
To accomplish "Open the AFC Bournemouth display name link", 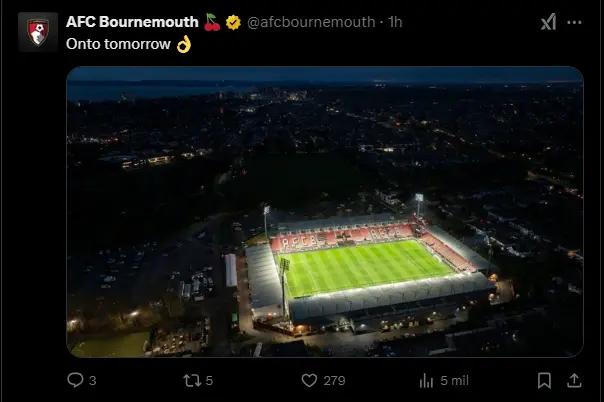I will point(131,22).
